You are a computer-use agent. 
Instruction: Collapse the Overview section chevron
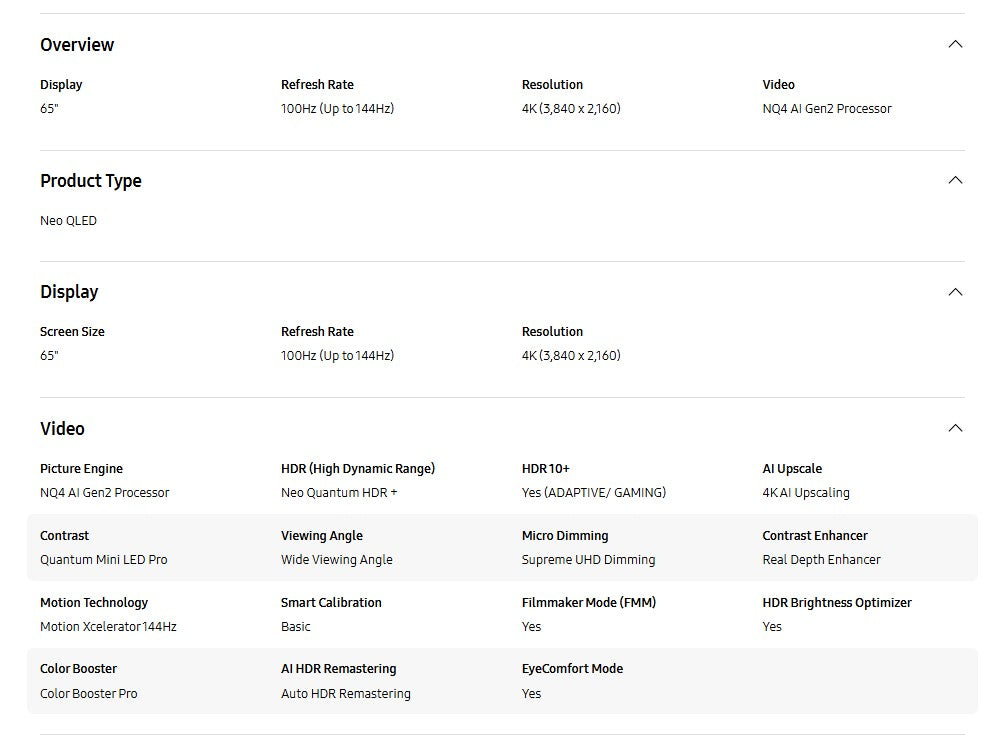click(x=955, y=44)
